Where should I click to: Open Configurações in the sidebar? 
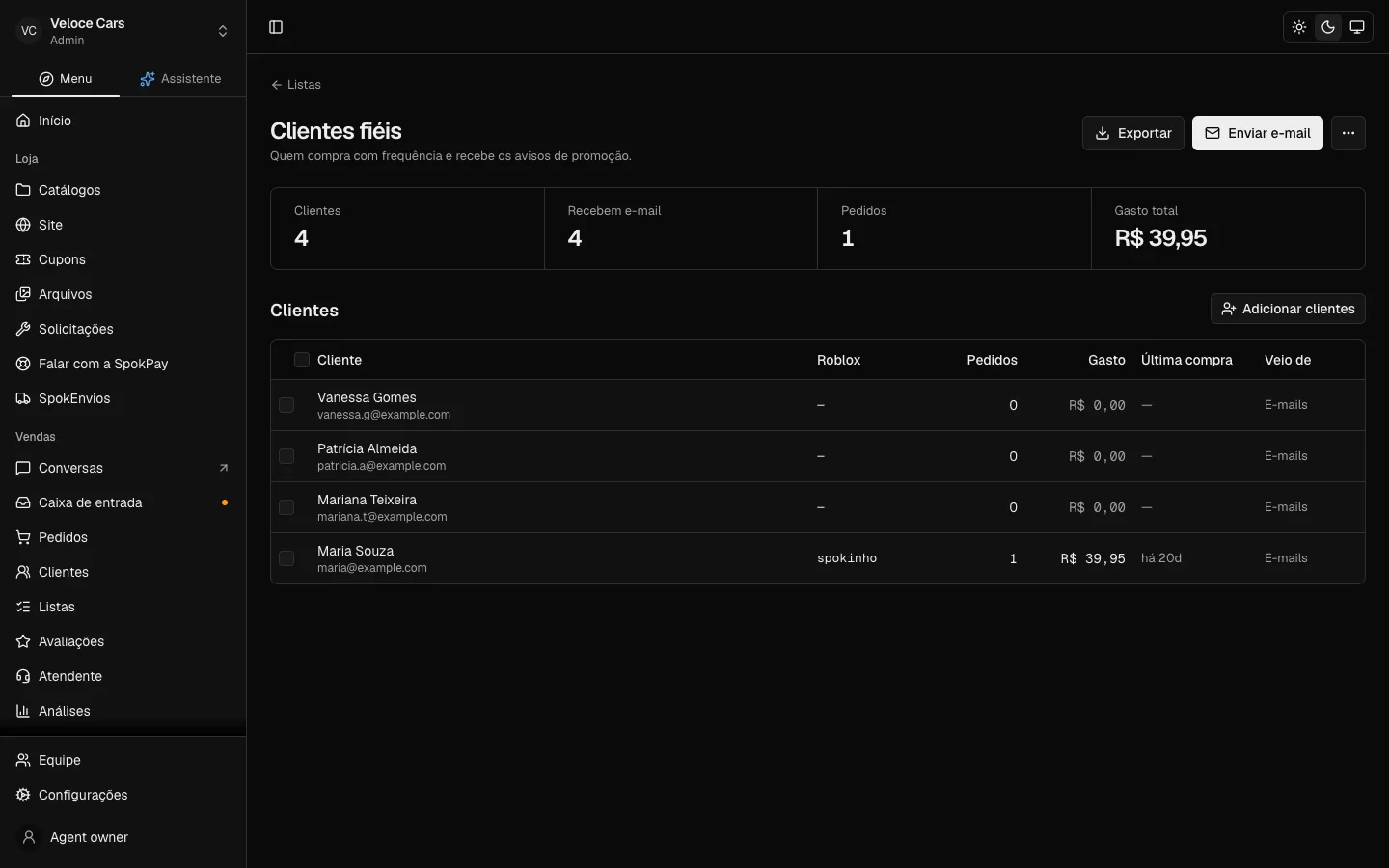coord(123,795)
